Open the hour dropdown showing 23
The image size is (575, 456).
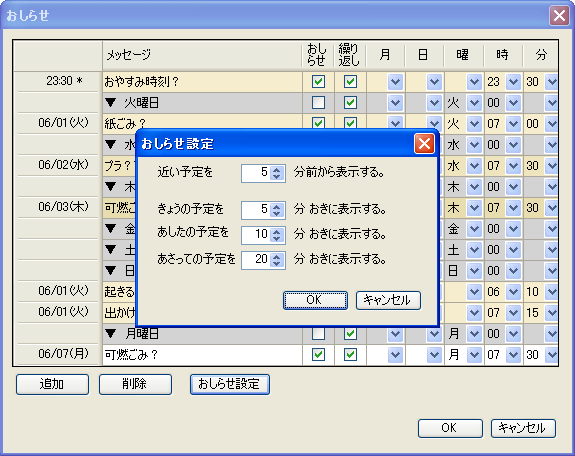click(x=513, y=81)
